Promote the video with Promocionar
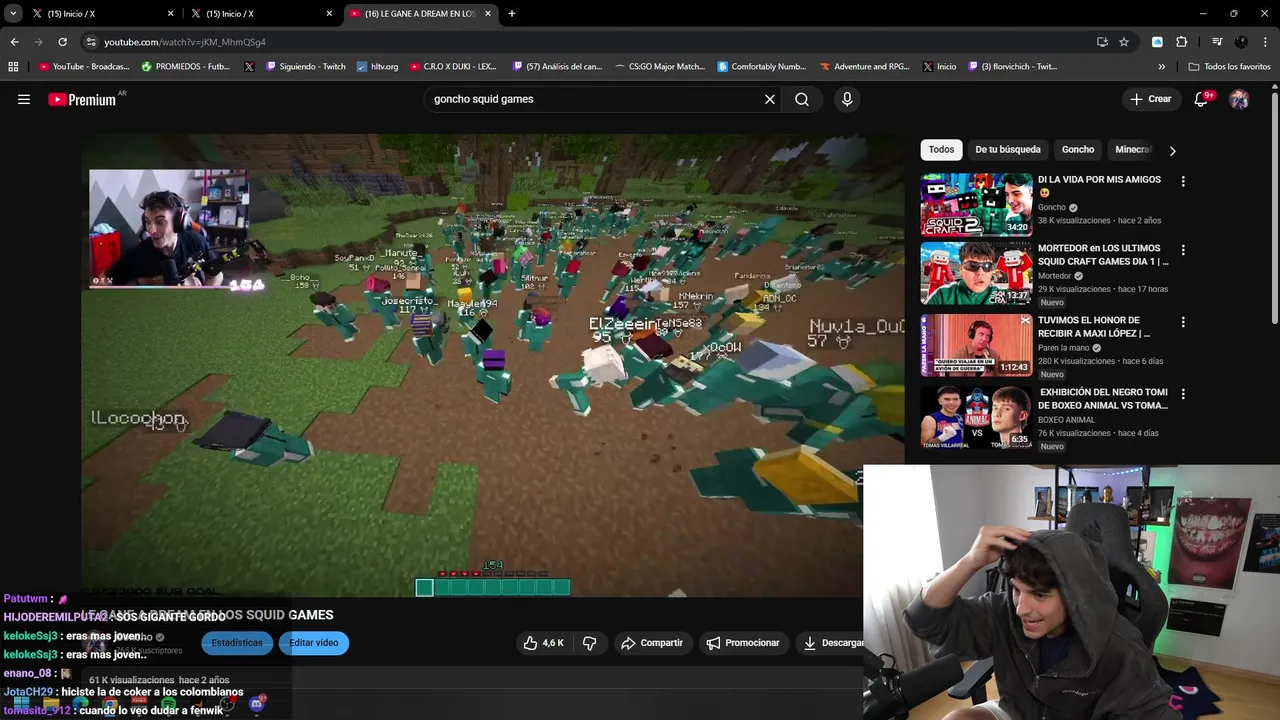 click(743, 643)
